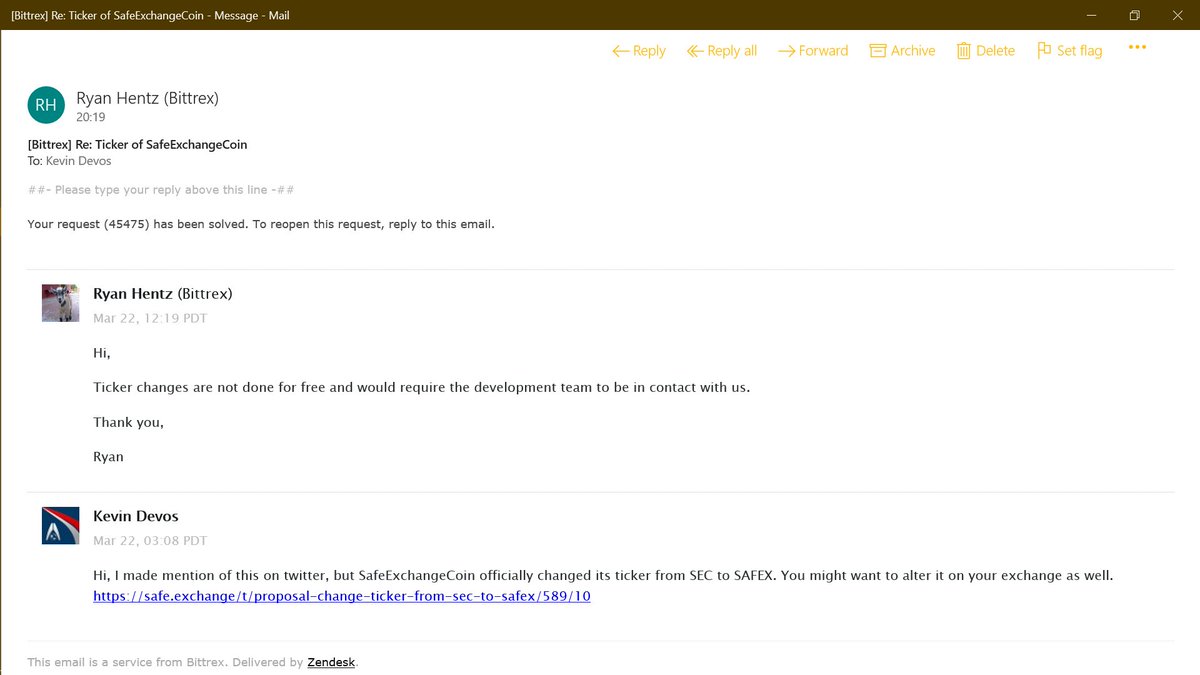Image resolution: width=1200 pixels, height=675 pixels.
Task: Click Kevin Devos's avatar thumbnail
Action: pyautogui.click(x=60, y=525)
